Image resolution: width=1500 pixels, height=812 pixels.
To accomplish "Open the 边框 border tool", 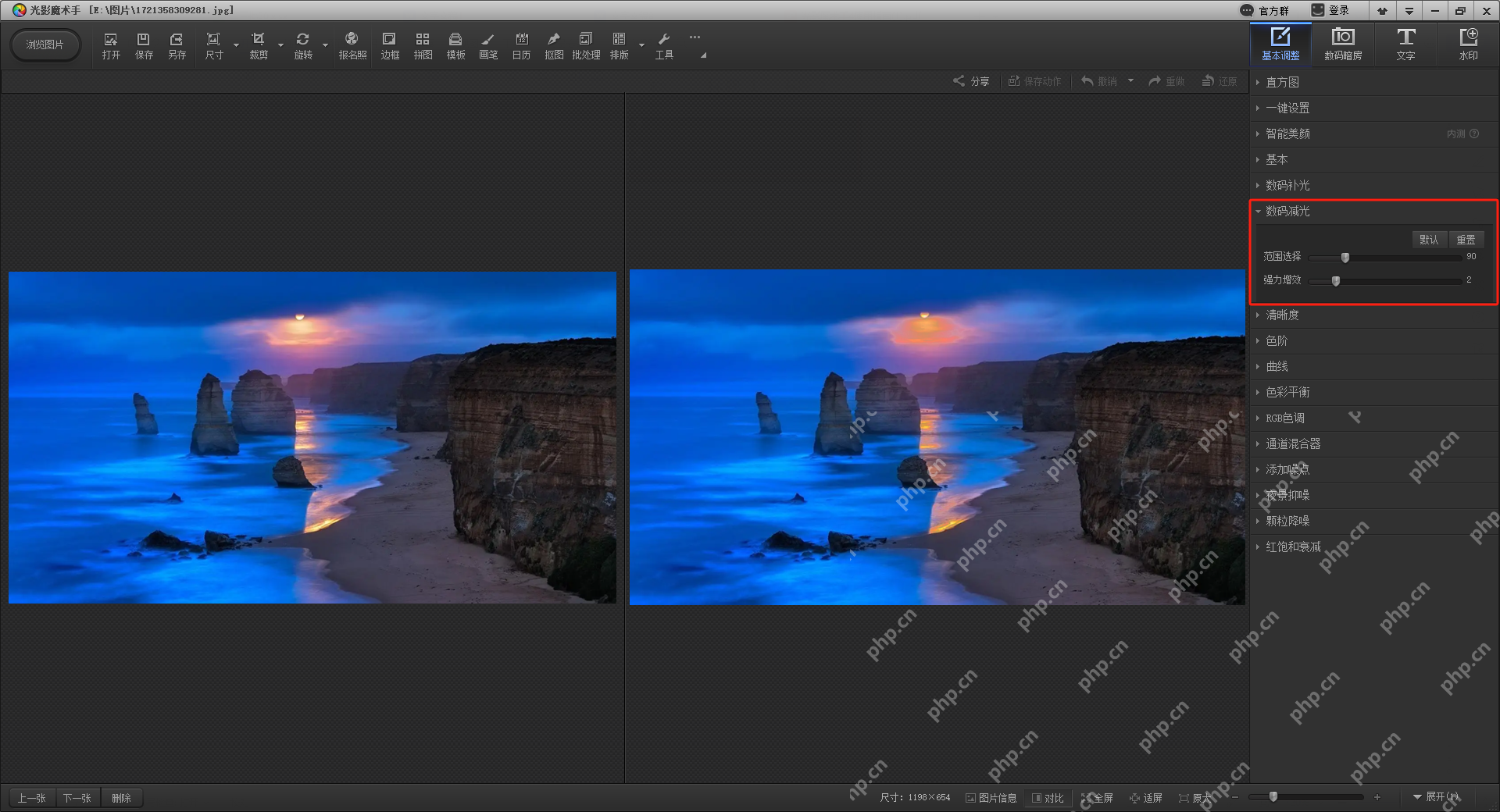I will 390,46.
